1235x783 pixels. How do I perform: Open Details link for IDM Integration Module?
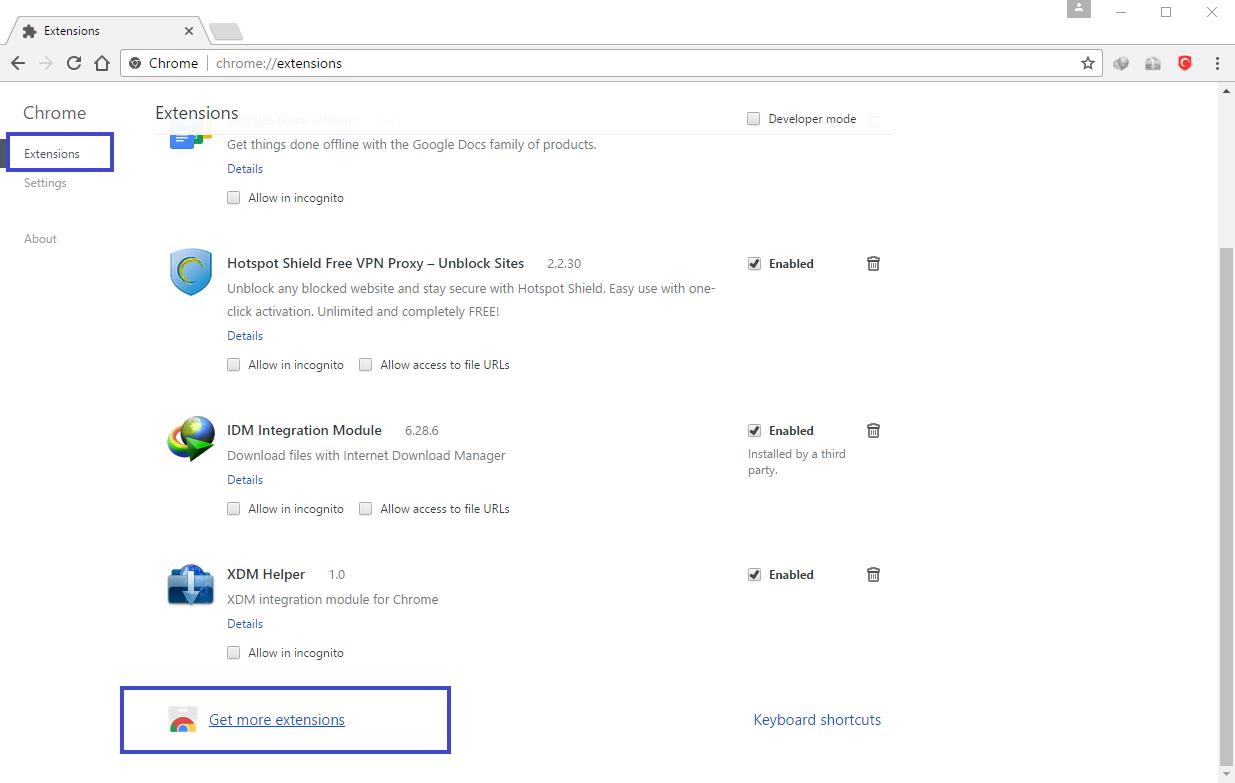point(245,479)
